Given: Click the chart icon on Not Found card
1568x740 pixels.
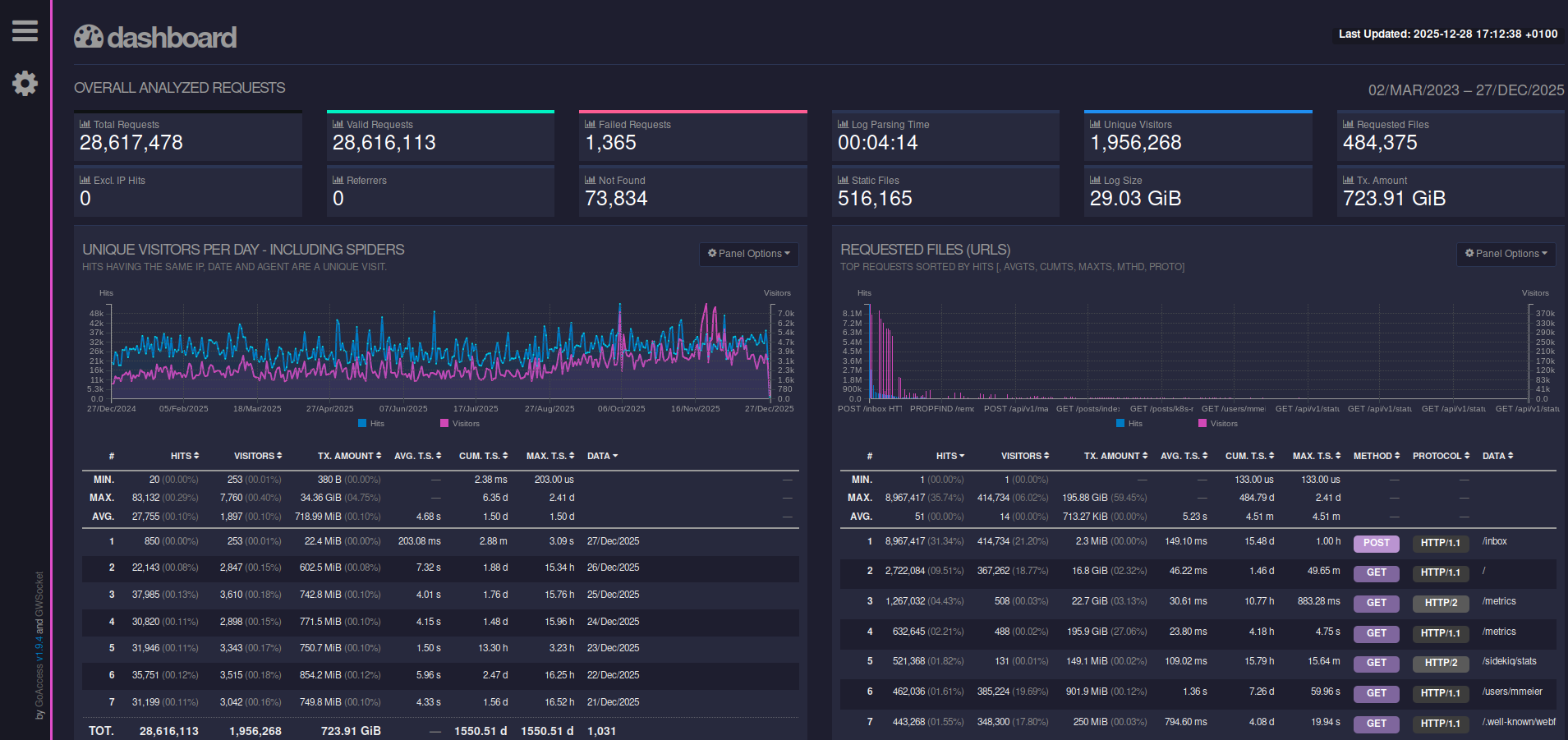Looking at the screenshot, I should coord(589,179).
